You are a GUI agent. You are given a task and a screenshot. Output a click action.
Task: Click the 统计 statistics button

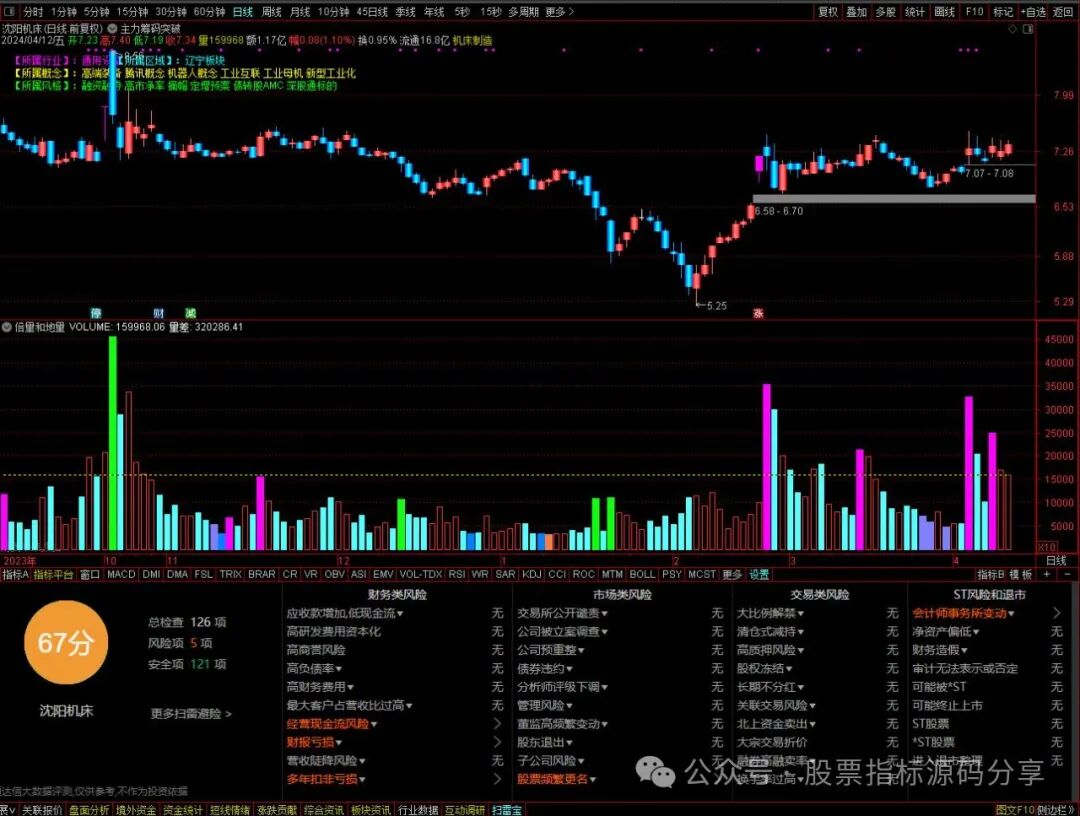click(915, 12)
